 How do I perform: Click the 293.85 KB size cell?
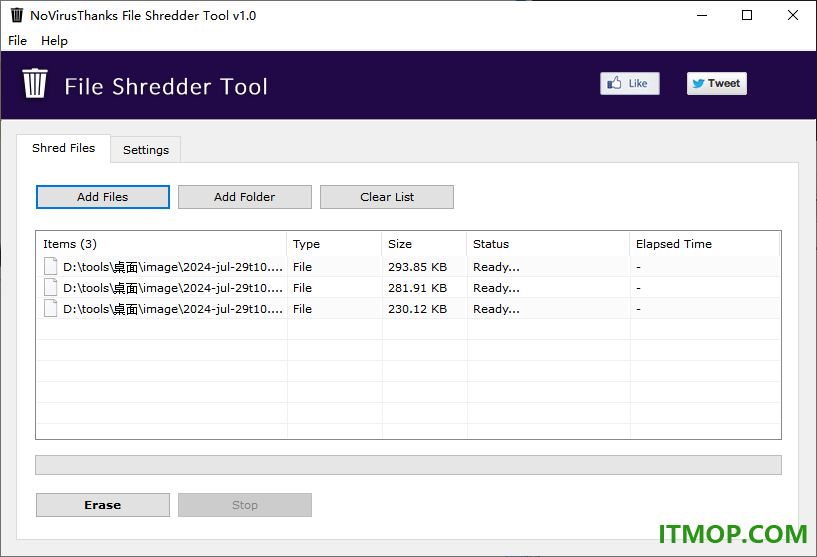pos(417,267)
